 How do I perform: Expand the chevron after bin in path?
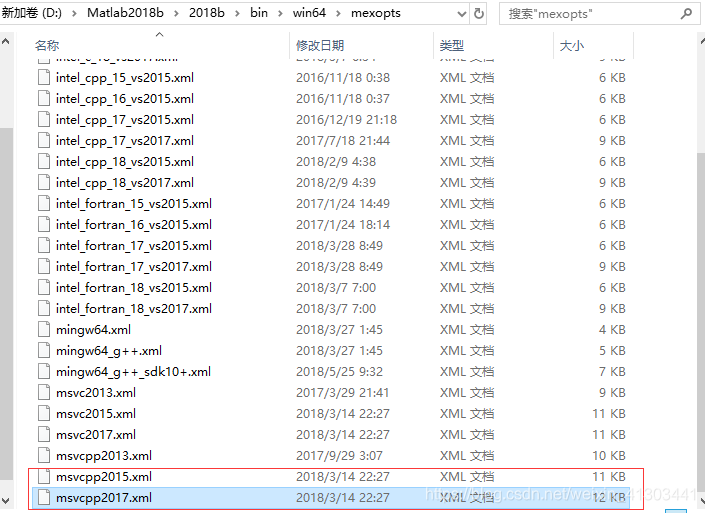[280, 13]
